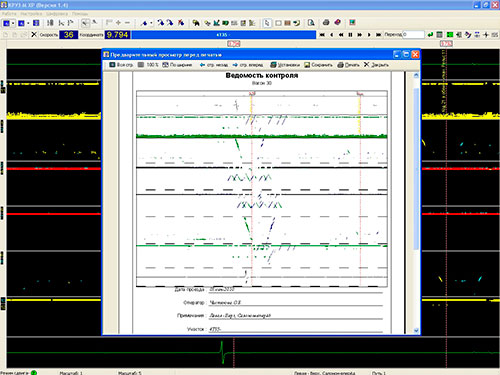
Task: Click fast rewind double-arrow control
Action: tap(341, 35)
